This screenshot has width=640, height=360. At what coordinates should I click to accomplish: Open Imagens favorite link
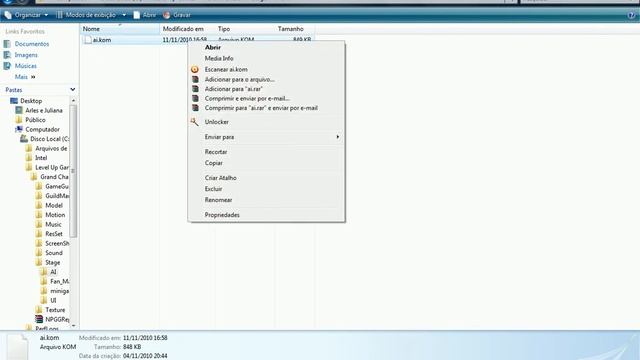[26, 55]
